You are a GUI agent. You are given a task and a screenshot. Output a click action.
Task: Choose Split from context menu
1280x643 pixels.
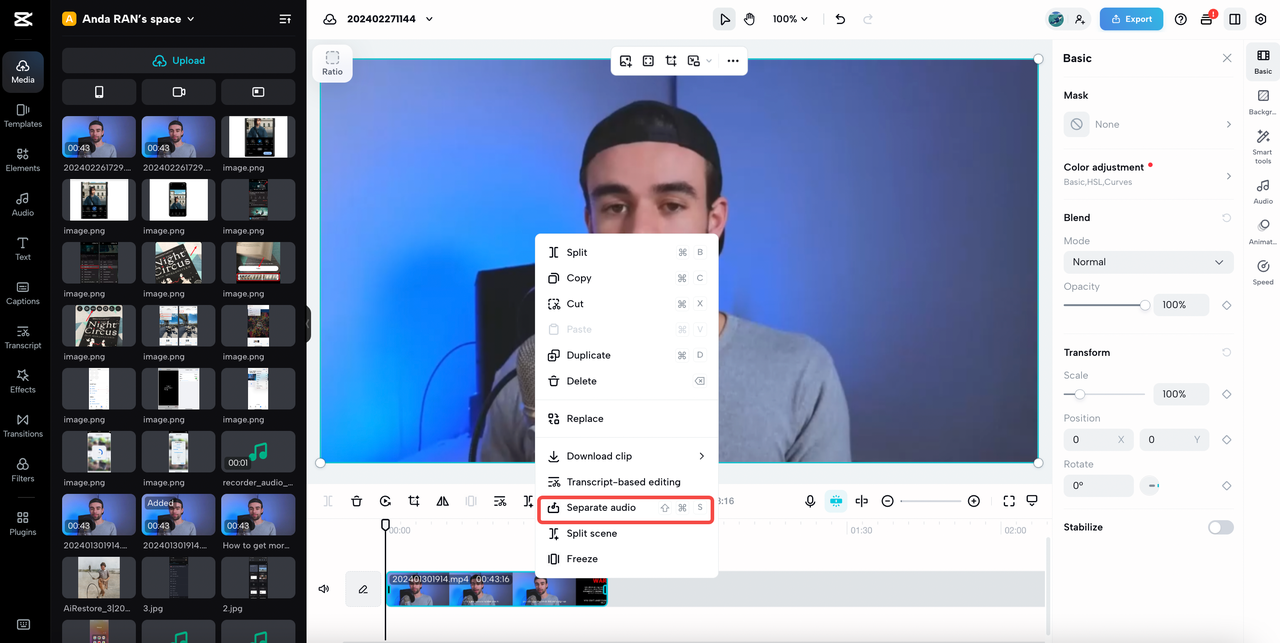(627, 253)
